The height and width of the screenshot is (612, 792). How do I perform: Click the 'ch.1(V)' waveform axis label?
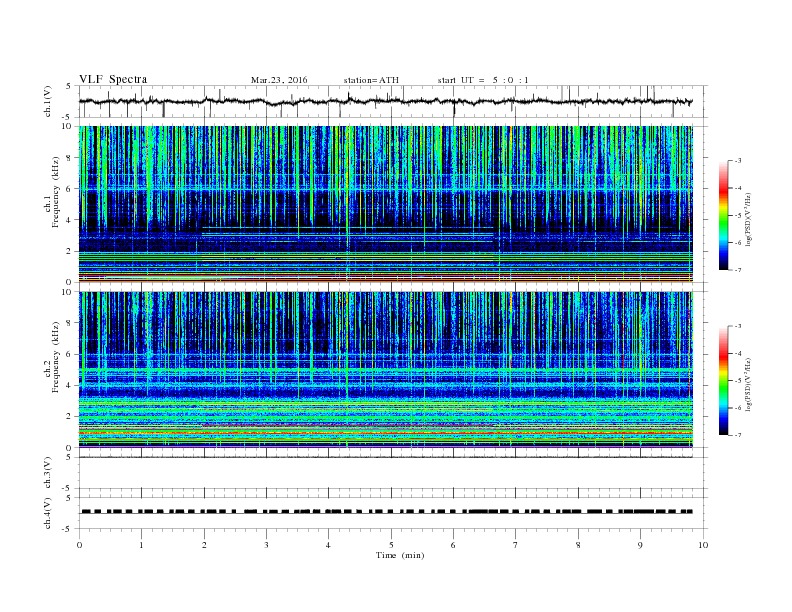[x=47, y=101]
